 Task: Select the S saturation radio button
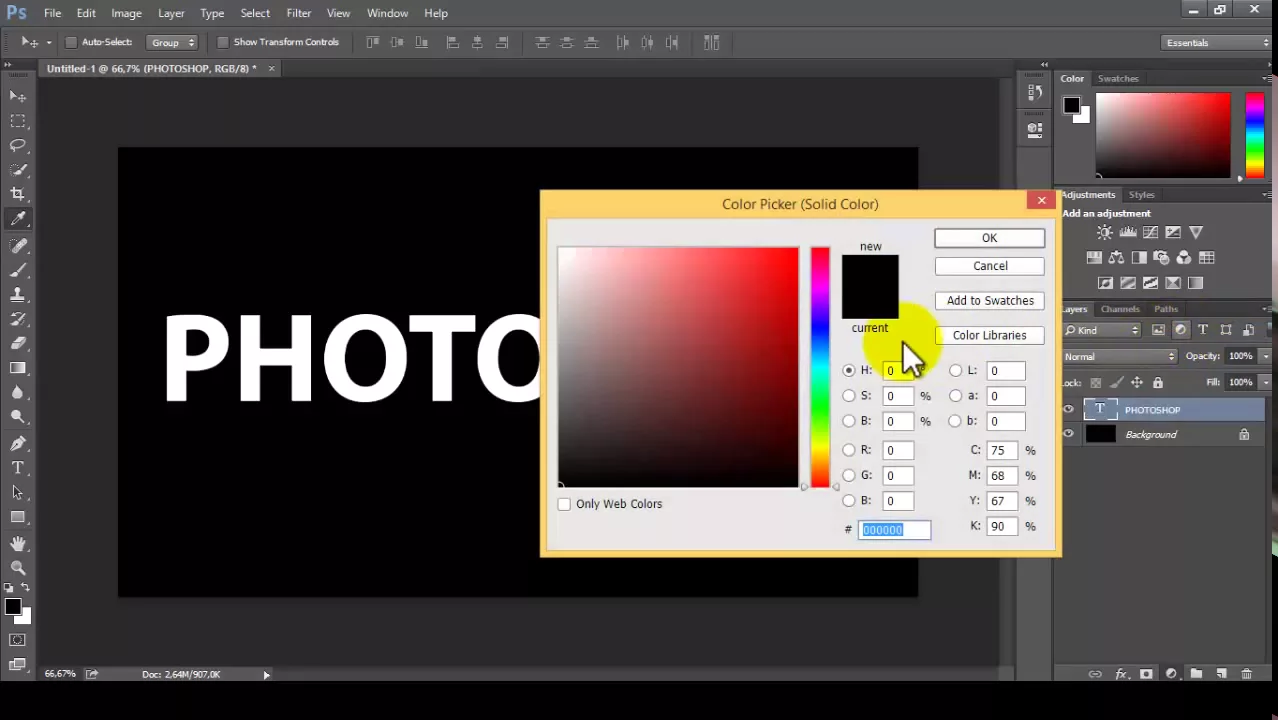[x=849, y=396]
